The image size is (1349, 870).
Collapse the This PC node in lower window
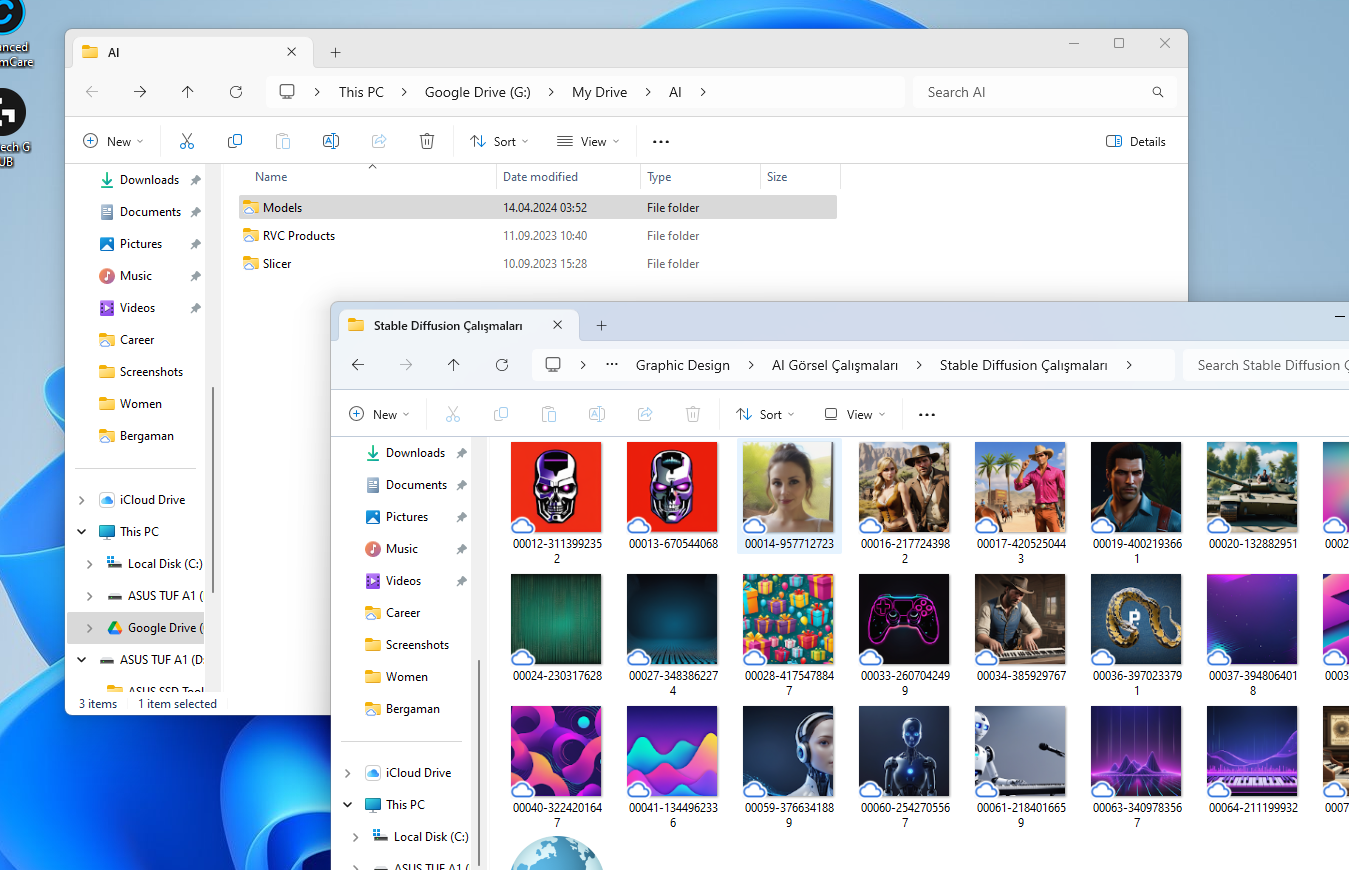point(348,805)
